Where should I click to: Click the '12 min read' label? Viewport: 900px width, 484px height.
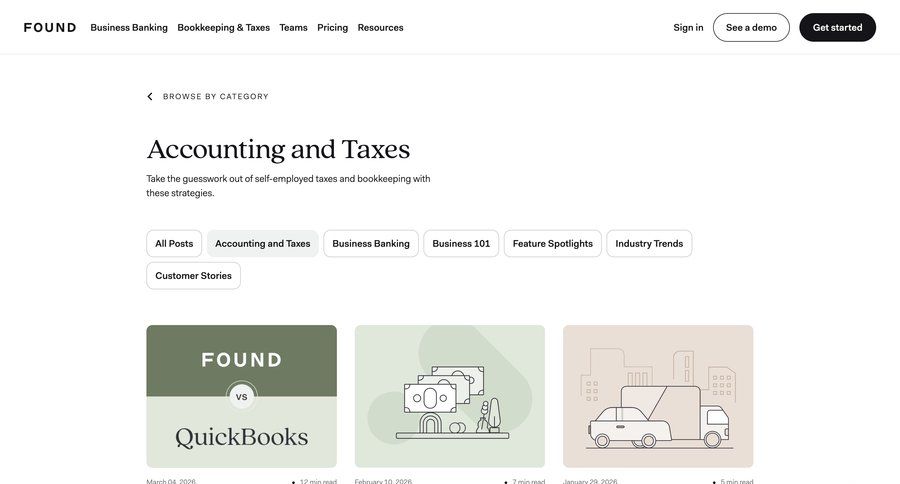318,481
